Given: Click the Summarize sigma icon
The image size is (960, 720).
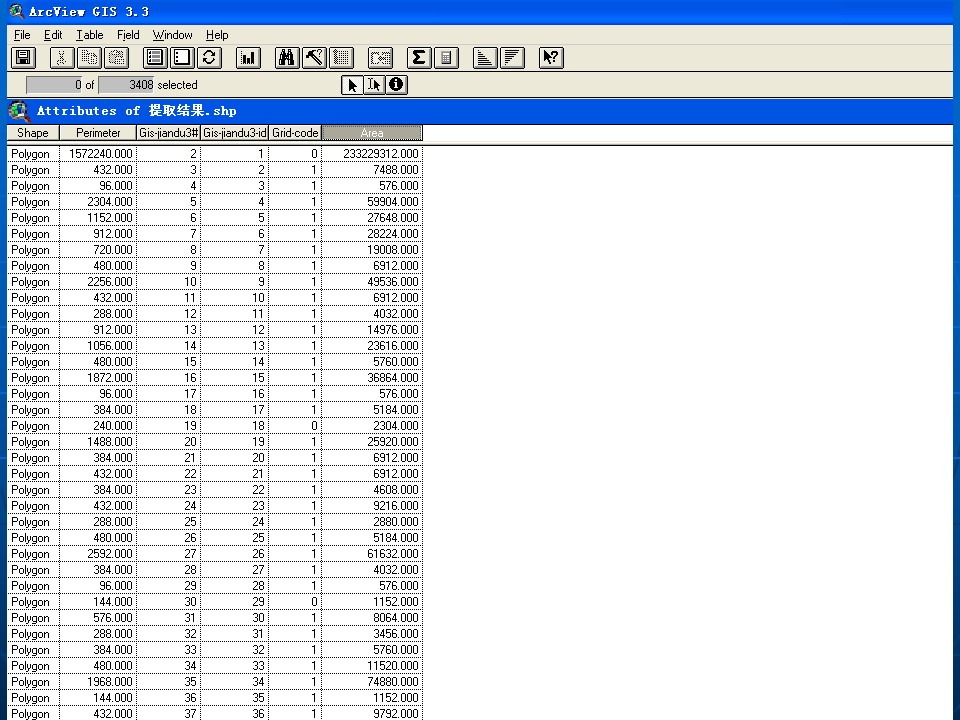Looking at the screenshot, I should click(x=419, y=58).
